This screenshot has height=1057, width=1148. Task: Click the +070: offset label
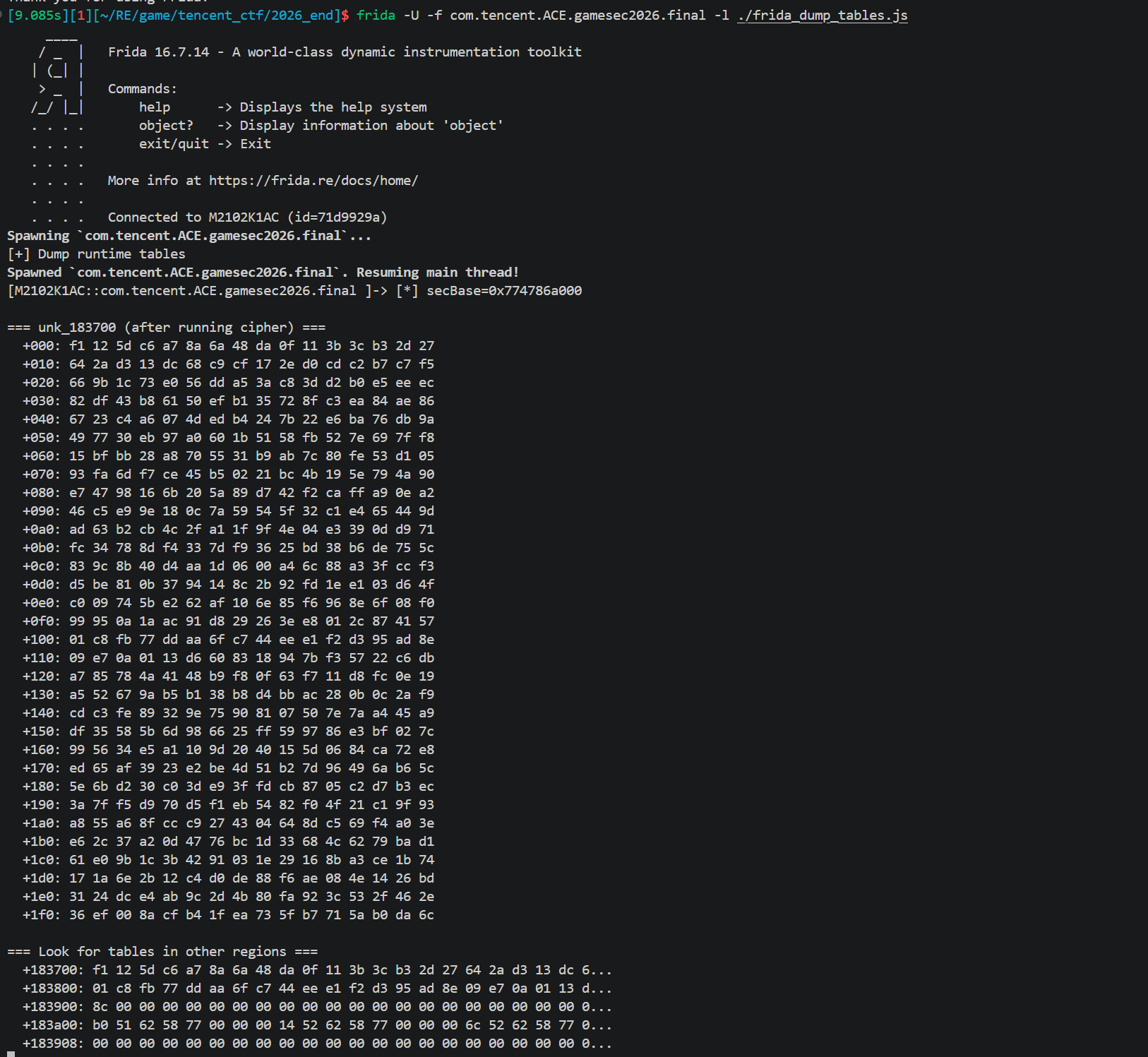click(42, 474)
